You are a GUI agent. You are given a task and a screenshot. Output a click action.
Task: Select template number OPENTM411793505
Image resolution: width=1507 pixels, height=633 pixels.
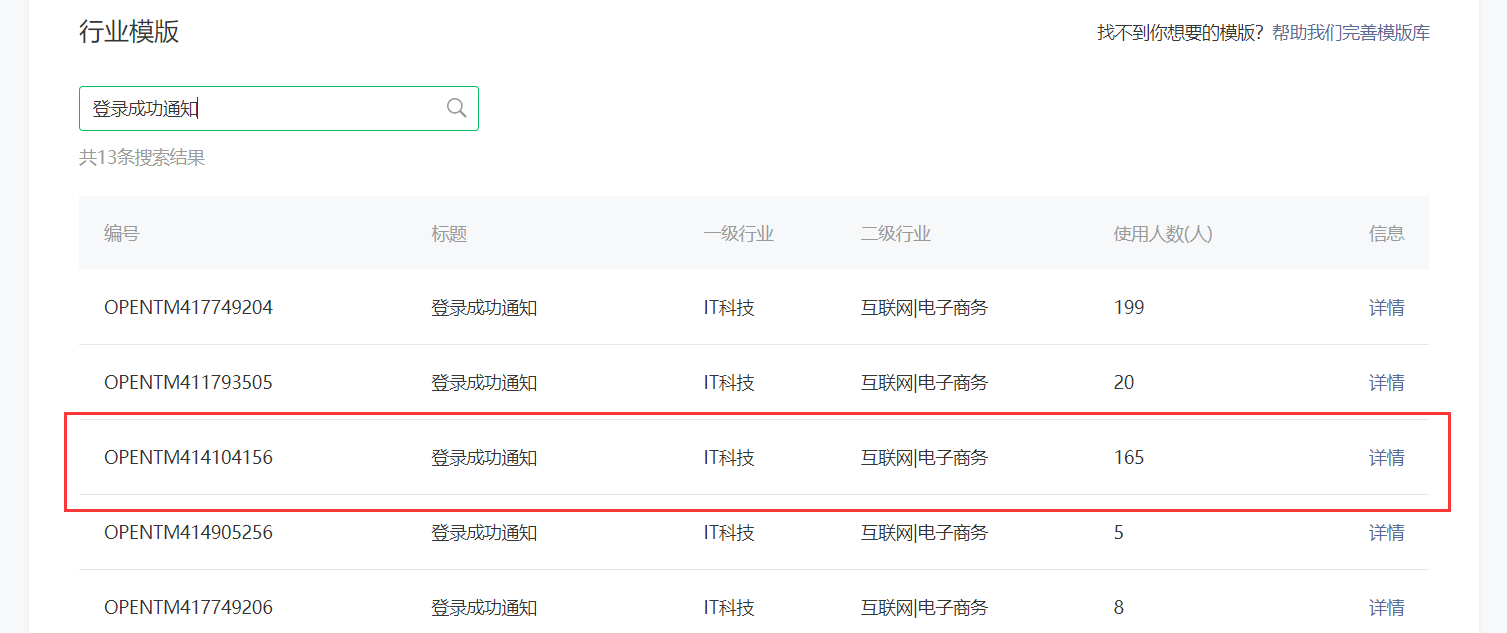(x=188, y=383)
